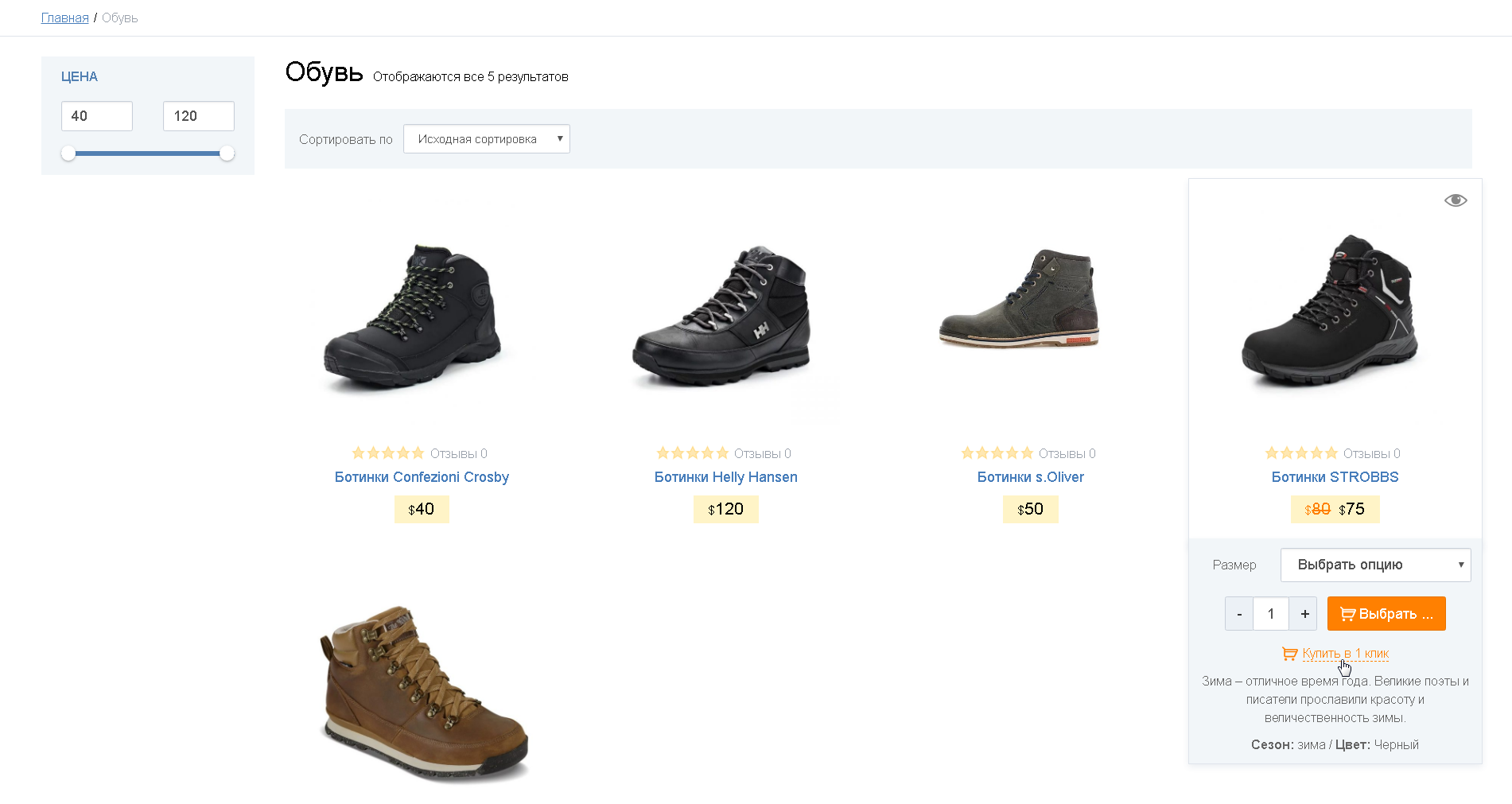This screenshot has width=1512, height=804.
Task: Open Ботинки Helly Hansen product link
Action: [725, 477]
